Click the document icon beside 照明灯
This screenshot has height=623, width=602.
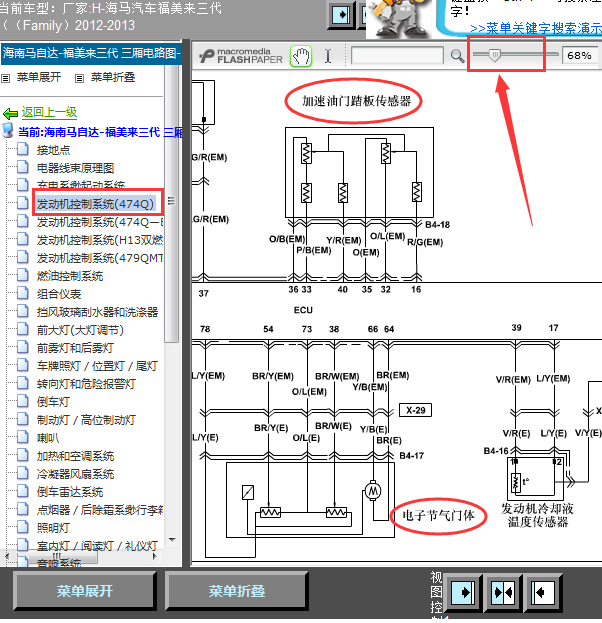click(23, 527)
